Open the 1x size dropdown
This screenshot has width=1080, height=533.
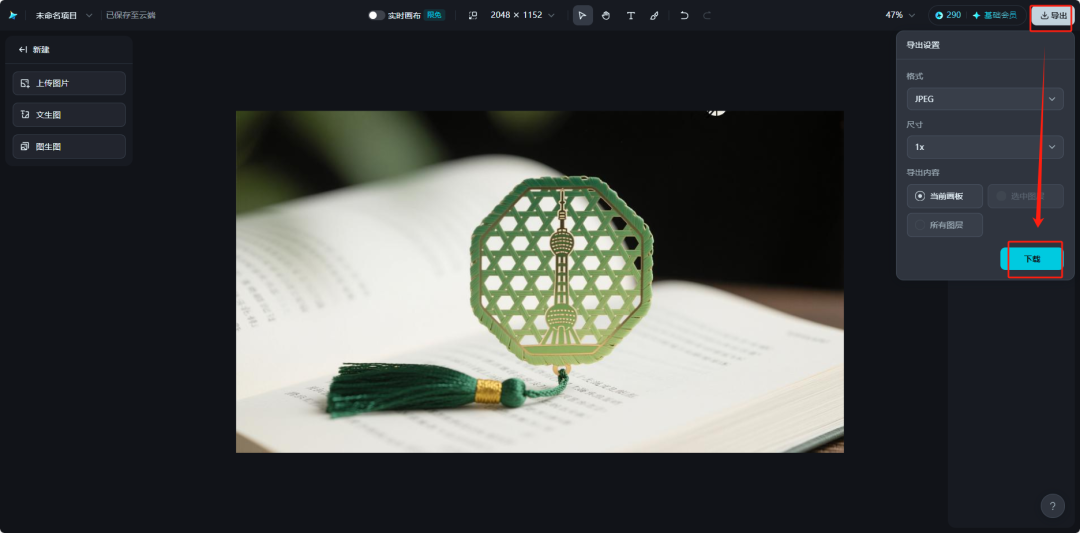[985, 147]
